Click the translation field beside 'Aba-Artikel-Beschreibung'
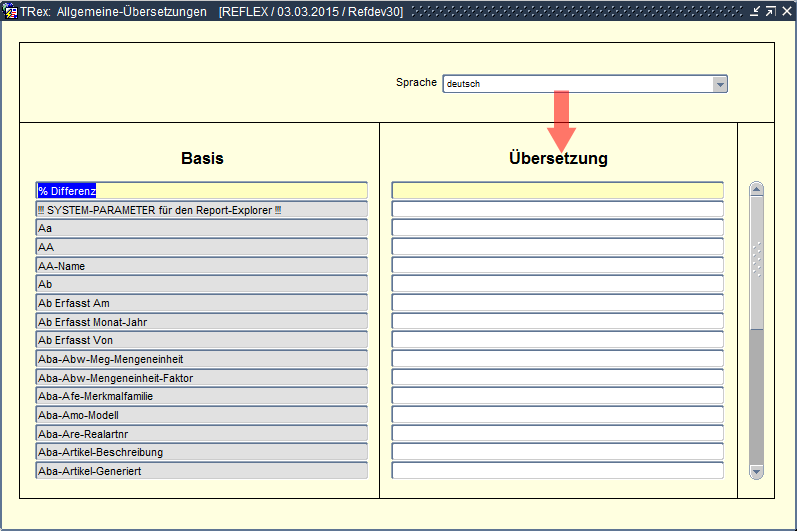The width and height of the screenshot is (797, 531). coord(557,452)
